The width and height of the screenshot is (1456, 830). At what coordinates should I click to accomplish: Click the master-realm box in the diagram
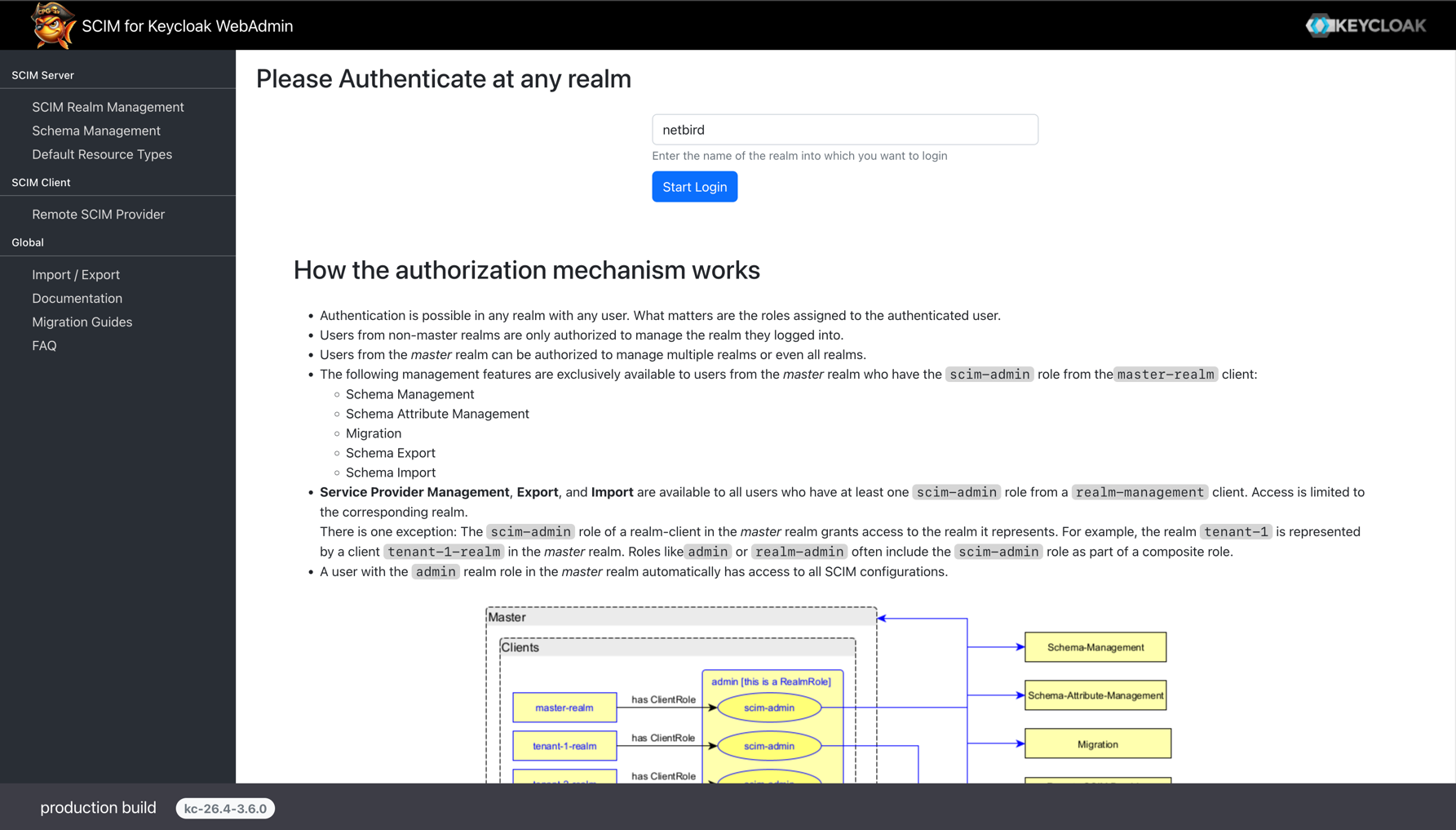[x=564, y=708]
